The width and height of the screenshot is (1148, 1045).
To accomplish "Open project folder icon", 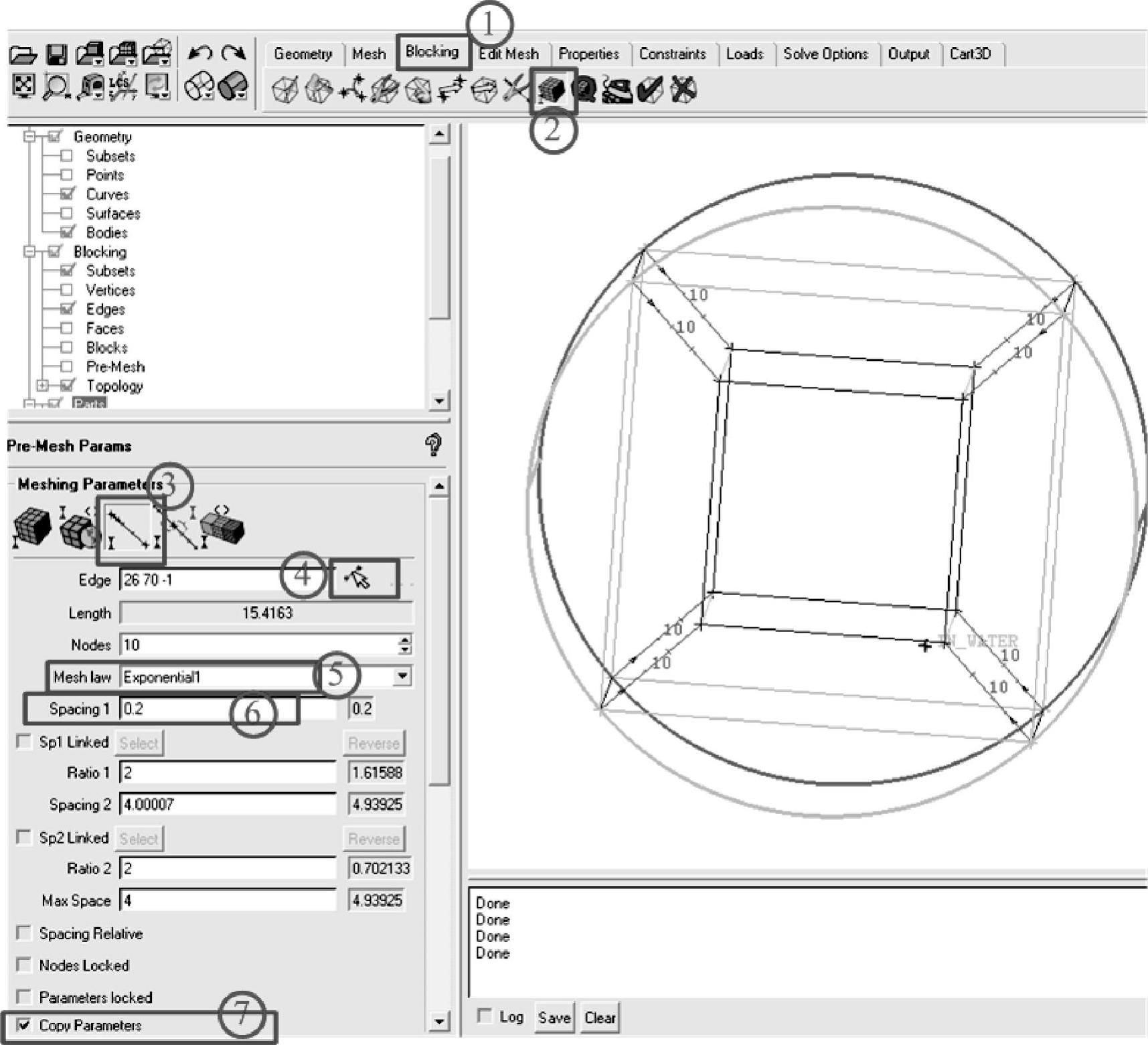I will pos(23,55).
